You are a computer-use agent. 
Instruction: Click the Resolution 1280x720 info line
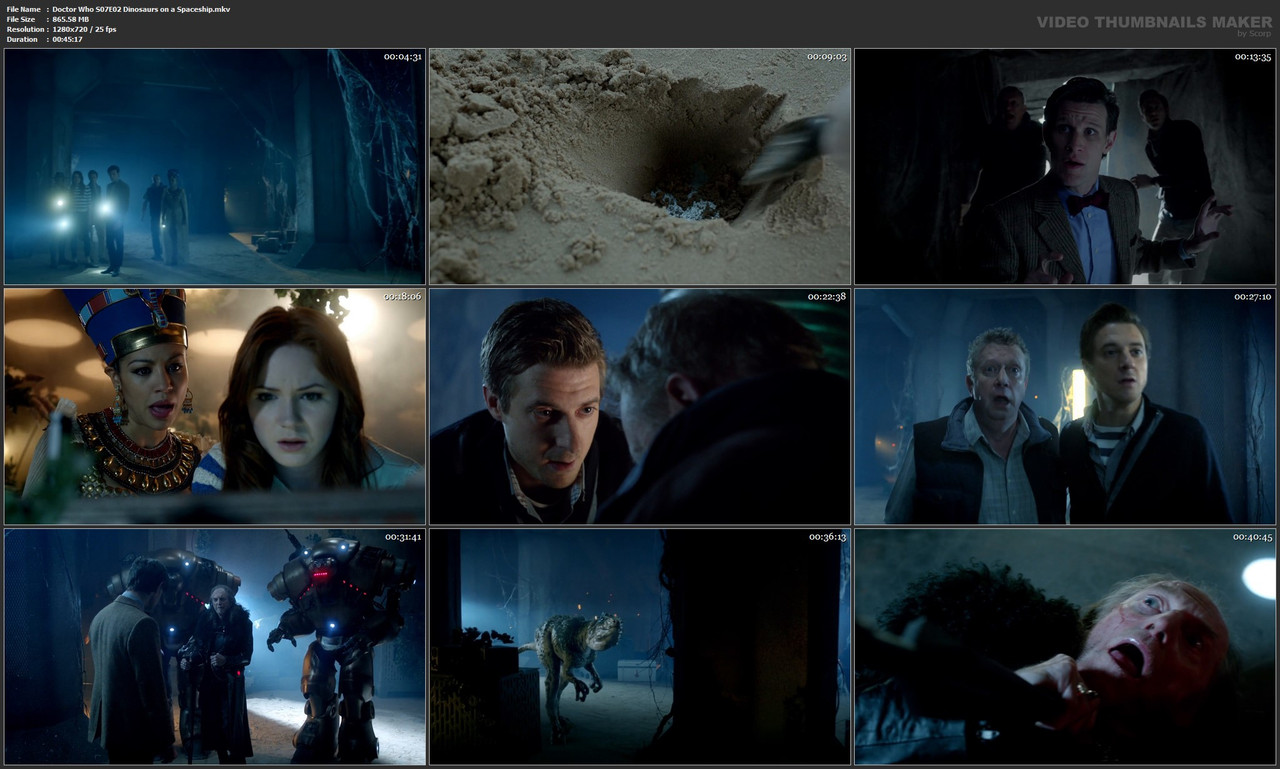pyautogui.click(x=85, y=29)
